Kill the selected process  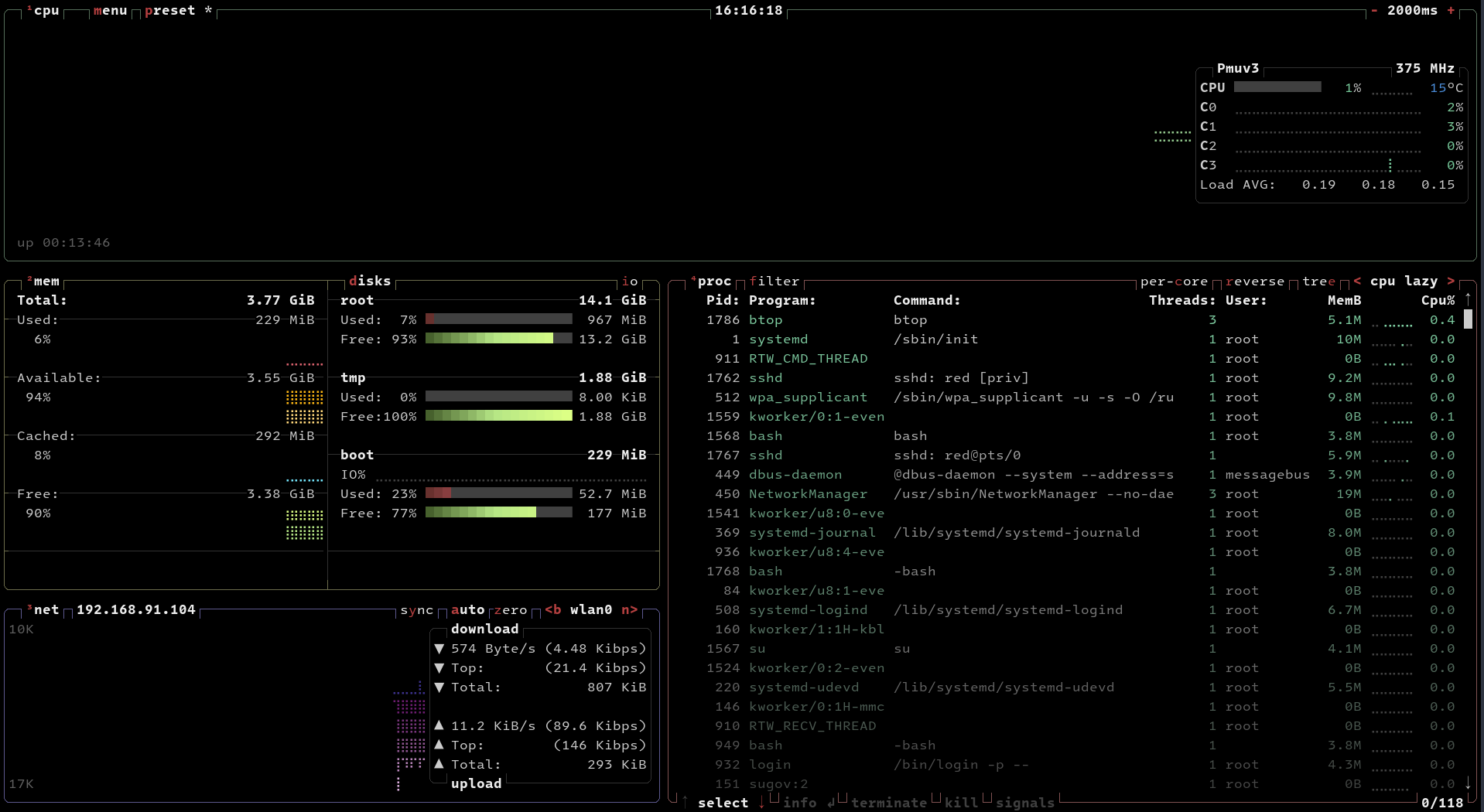(961, 803)
